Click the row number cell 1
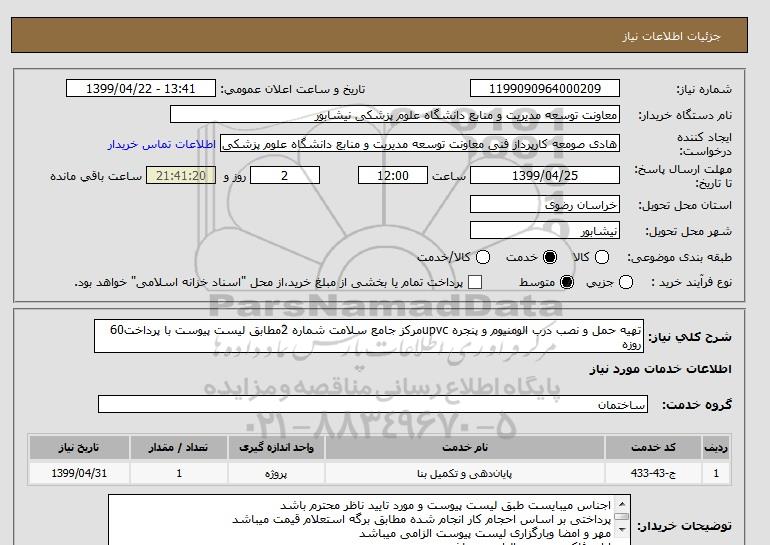Viewport: 770px width, 545px height. click(716, 473)
